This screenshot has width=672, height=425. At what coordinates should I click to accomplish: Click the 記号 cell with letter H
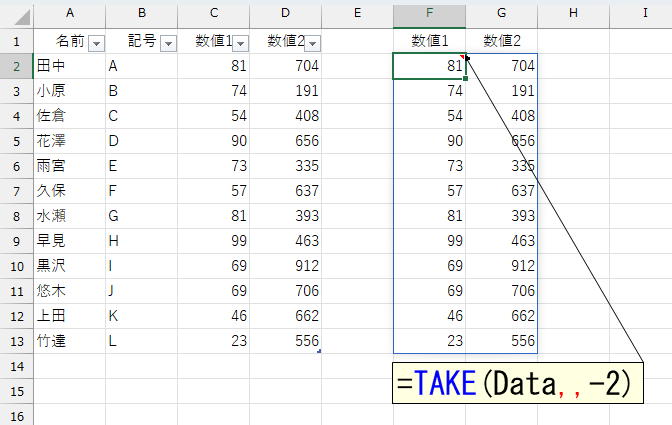click(x=142, y=241)
